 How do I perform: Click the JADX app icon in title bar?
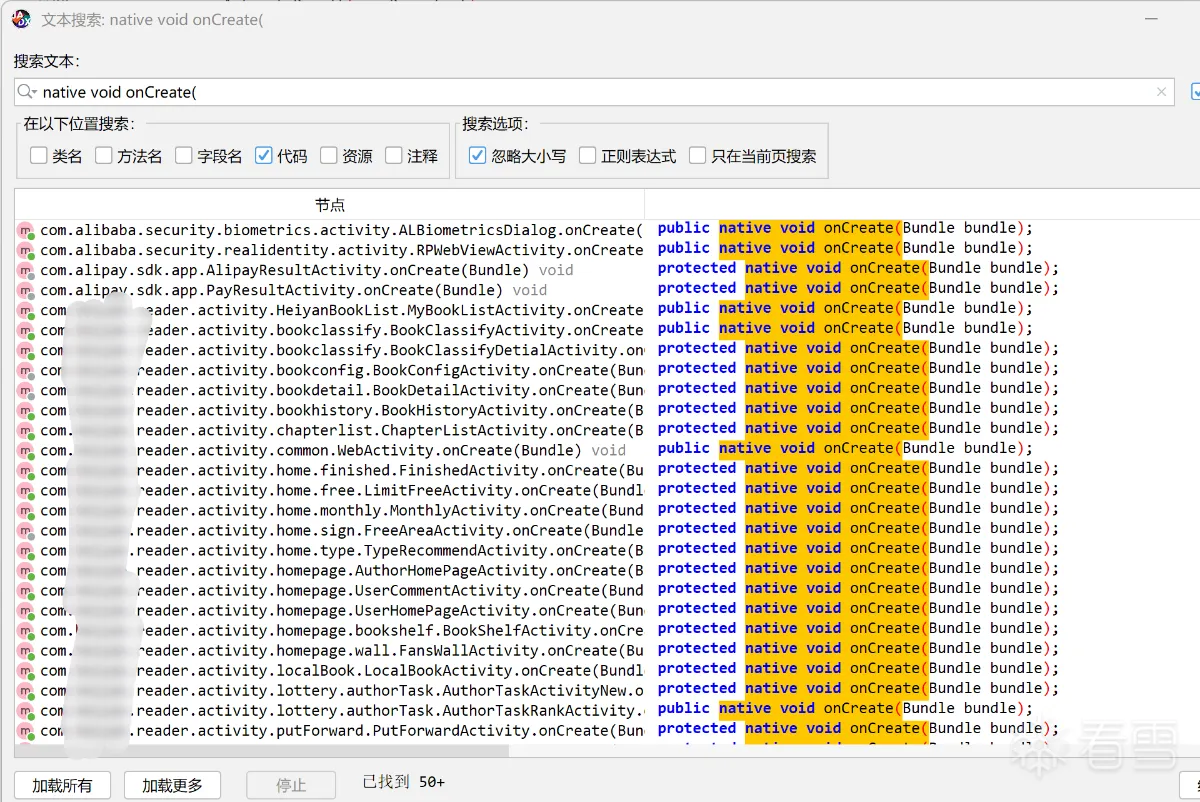[21, 20]
